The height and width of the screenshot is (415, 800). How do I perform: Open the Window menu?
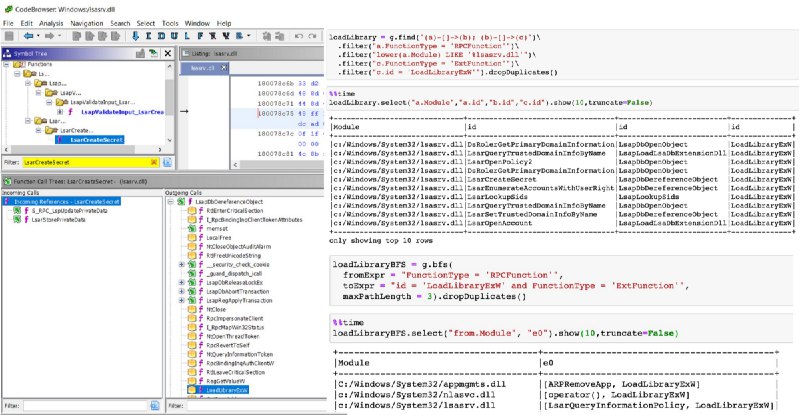[x=197, y=23]
